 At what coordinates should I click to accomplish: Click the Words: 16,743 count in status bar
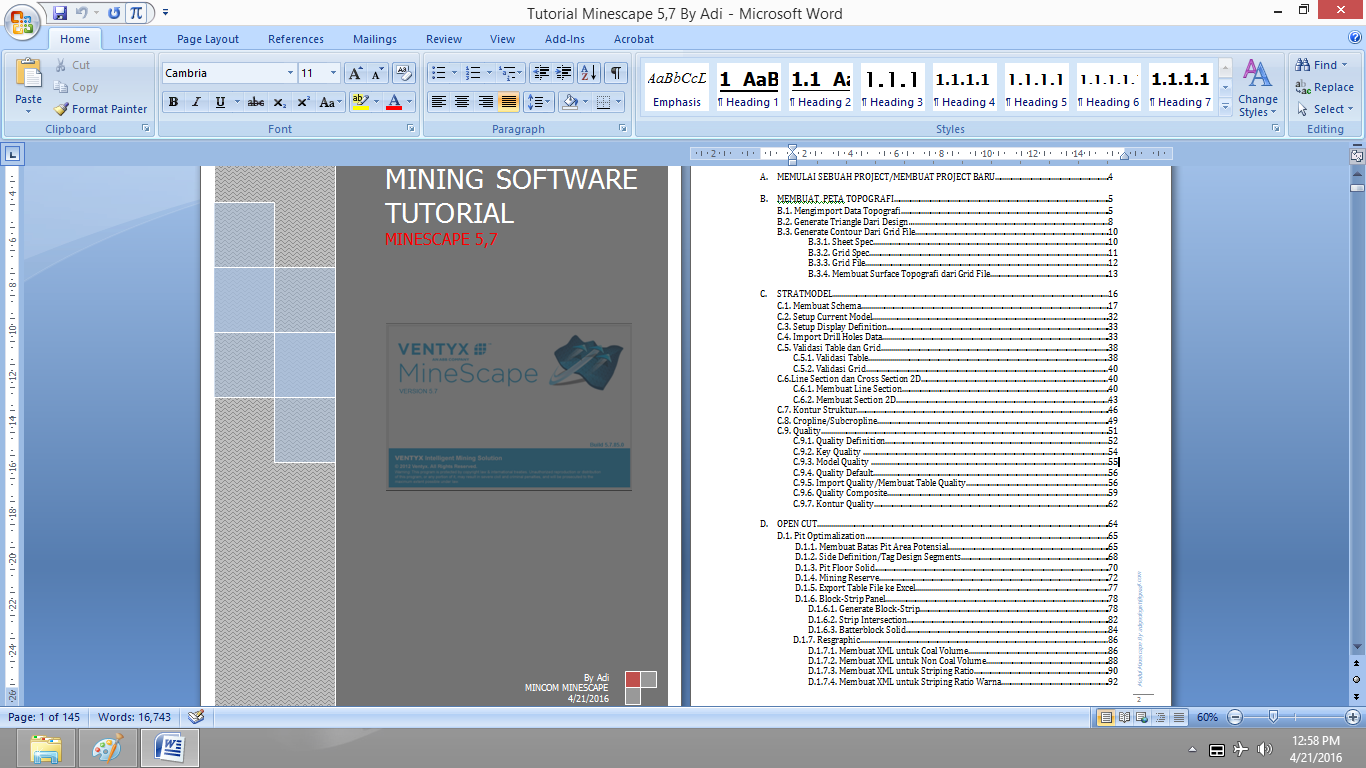click(x=134, y=717)
